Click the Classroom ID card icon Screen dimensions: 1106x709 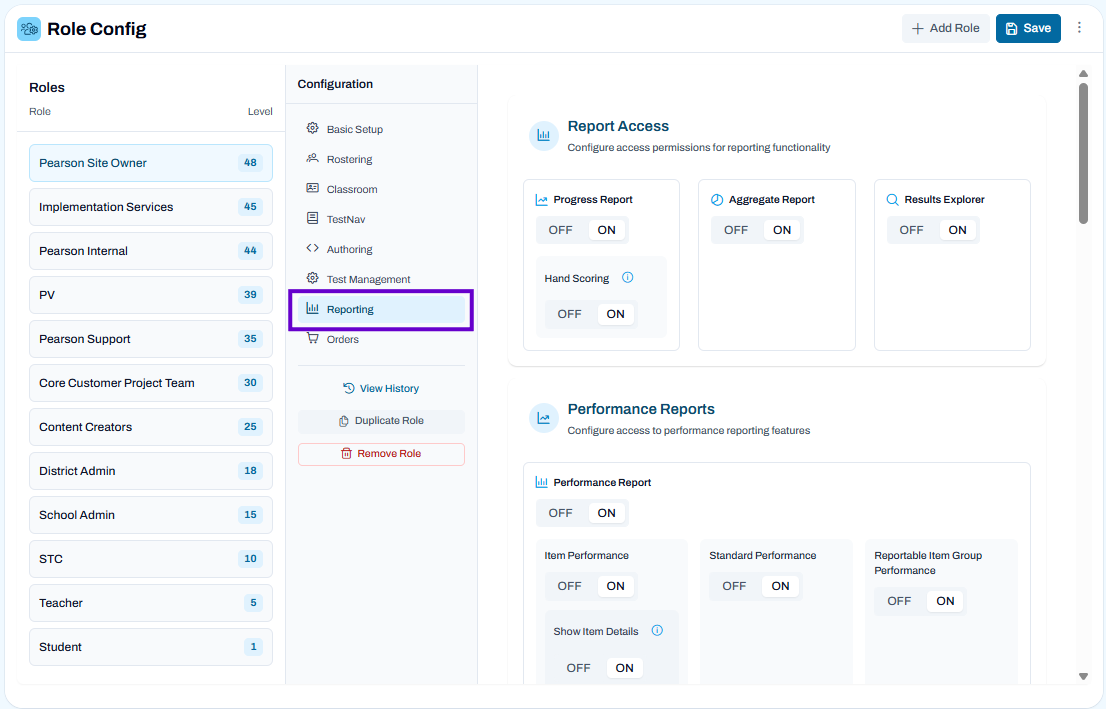(312, 188)
